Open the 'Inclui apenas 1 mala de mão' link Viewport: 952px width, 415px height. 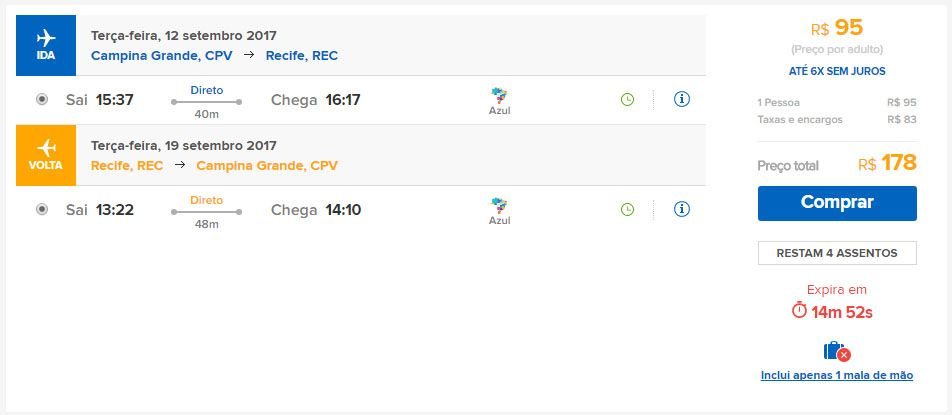click(x=836, y=376)
